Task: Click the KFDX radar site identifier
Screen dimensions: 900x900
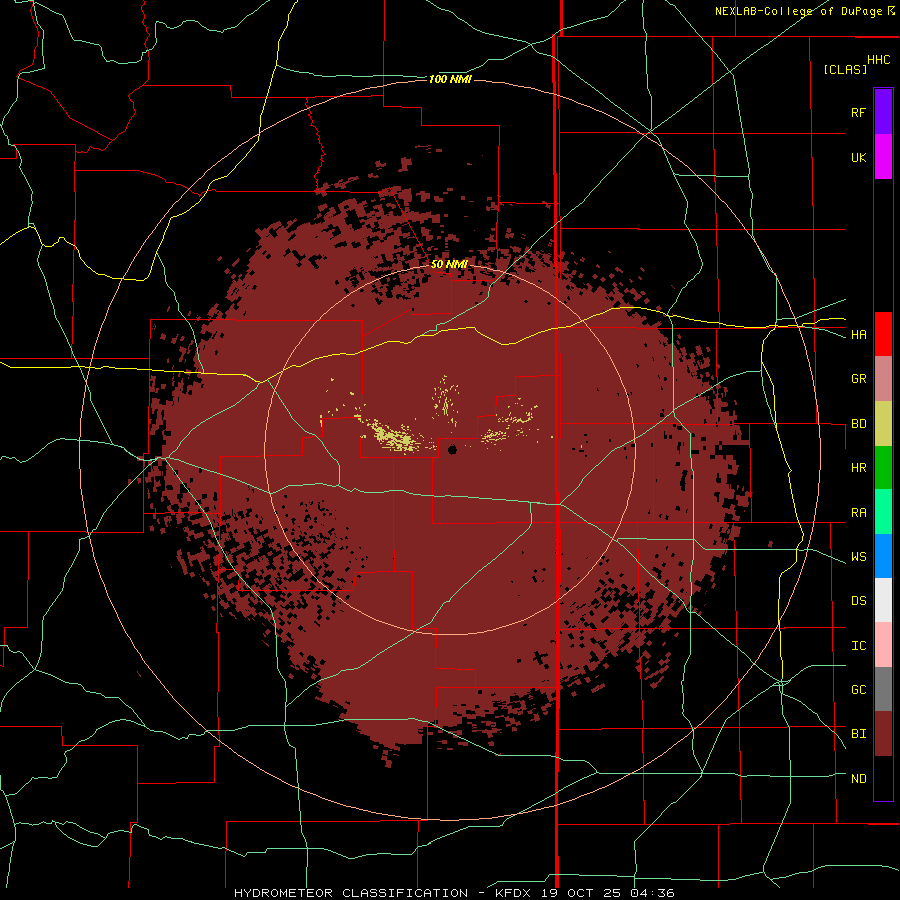Action: point(516,893)
